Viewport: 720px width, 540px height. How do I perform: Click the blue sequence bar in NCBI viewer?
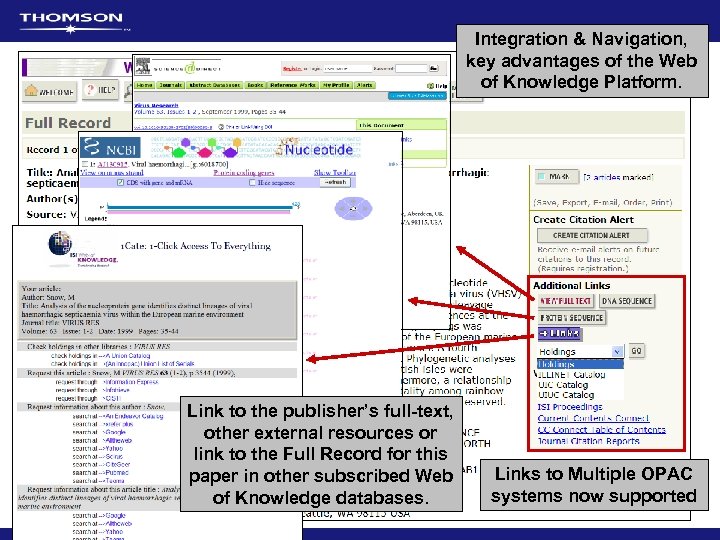199,208
